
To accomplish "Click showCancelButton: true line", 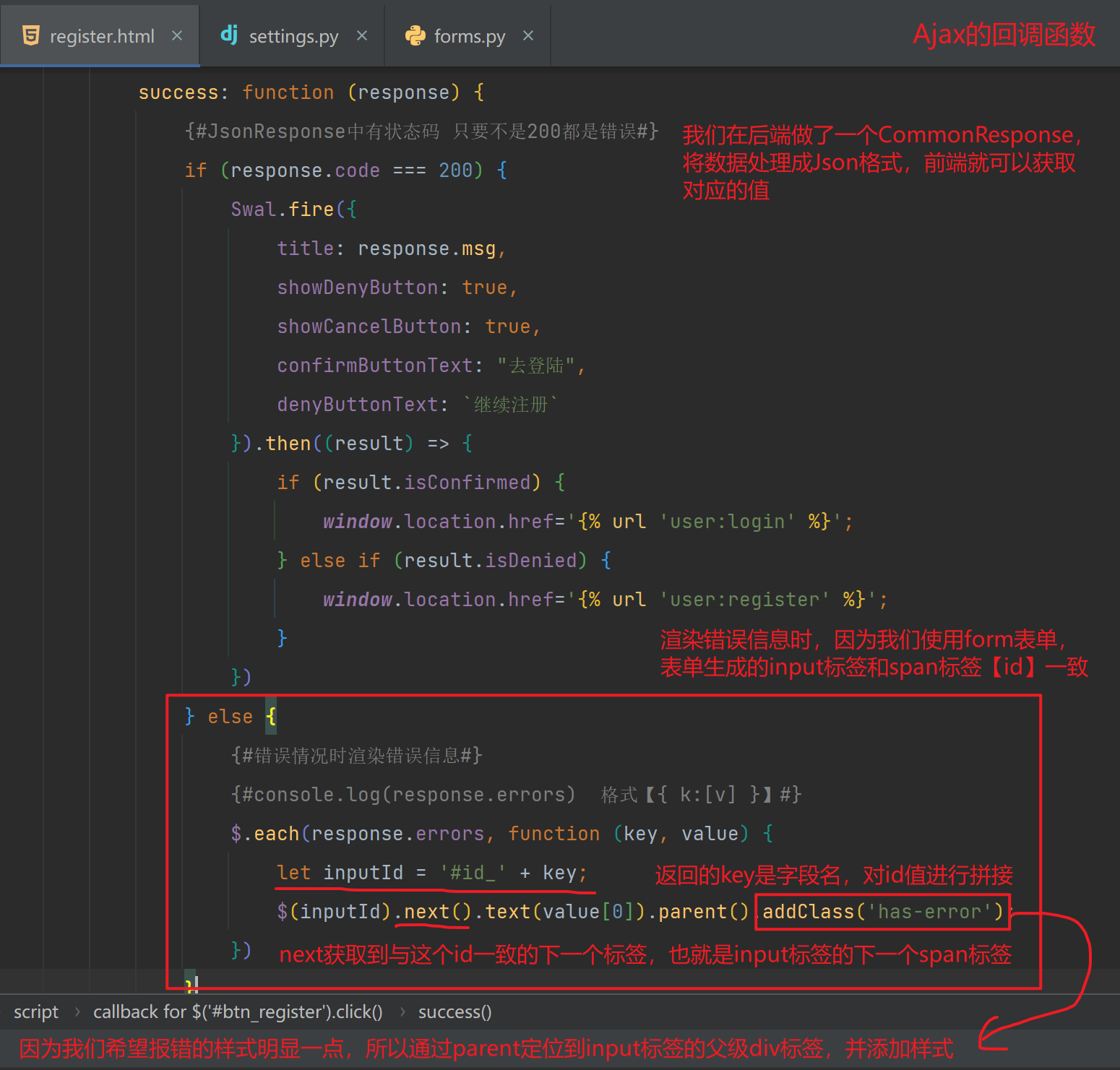I will click(409, 327).
